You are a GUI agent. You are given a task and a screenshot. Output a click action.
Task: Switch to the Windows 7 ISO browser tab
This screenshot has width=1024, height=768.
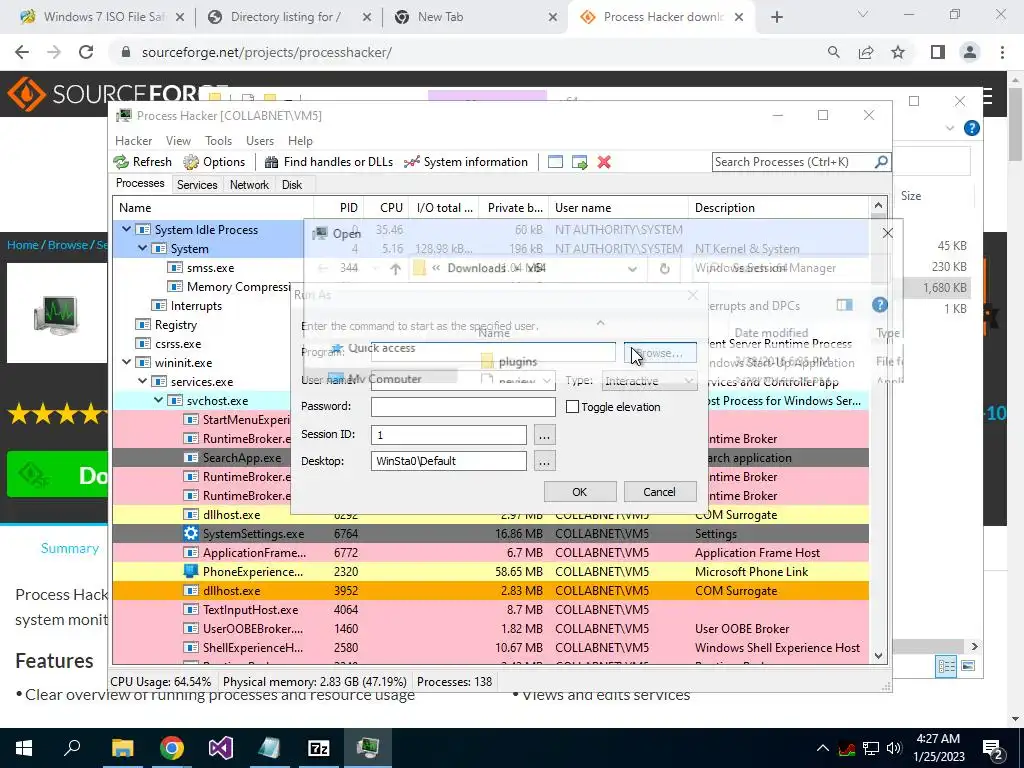tap(103, 17)
